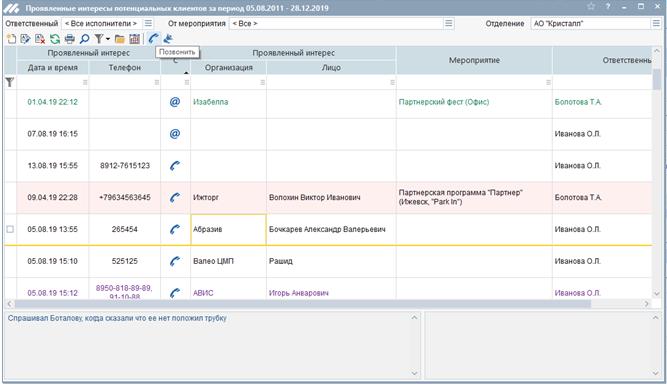Sort by Телефон column header
The height and width of the screenshot is (385, 667).
(x=125, y=68)
